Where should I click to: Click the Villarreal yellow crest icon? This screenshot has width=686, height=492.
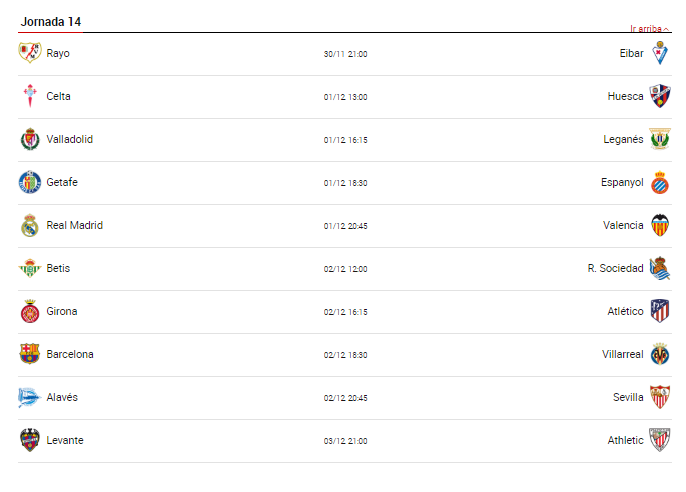660,354
